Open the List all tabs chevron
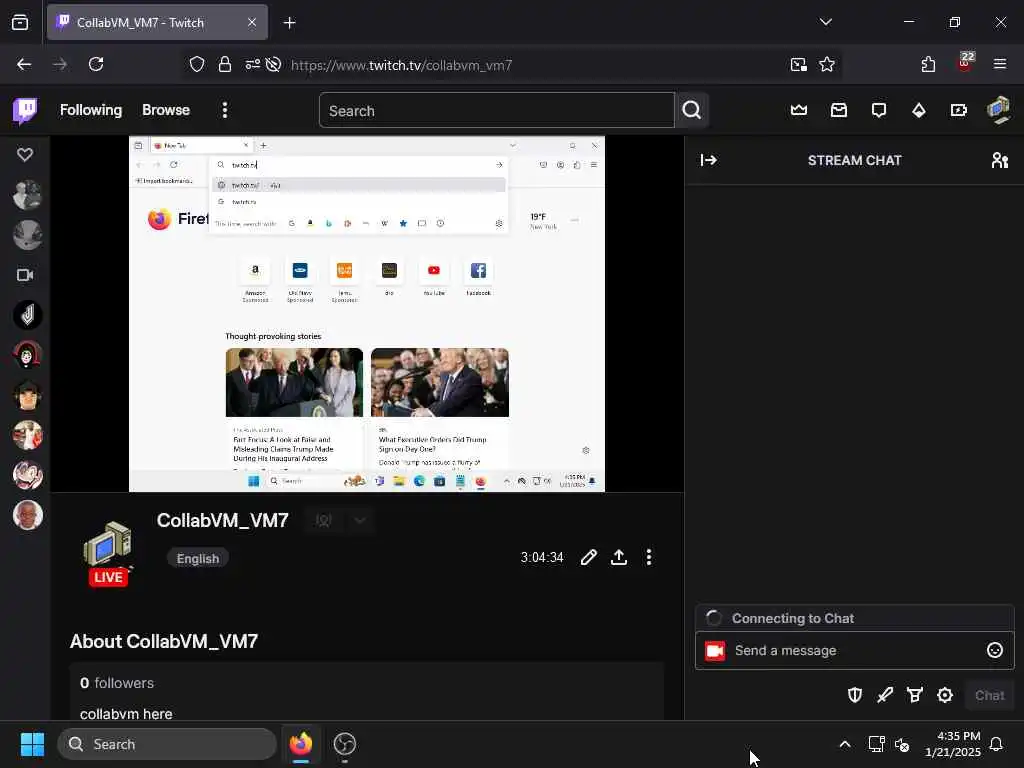 825,22
